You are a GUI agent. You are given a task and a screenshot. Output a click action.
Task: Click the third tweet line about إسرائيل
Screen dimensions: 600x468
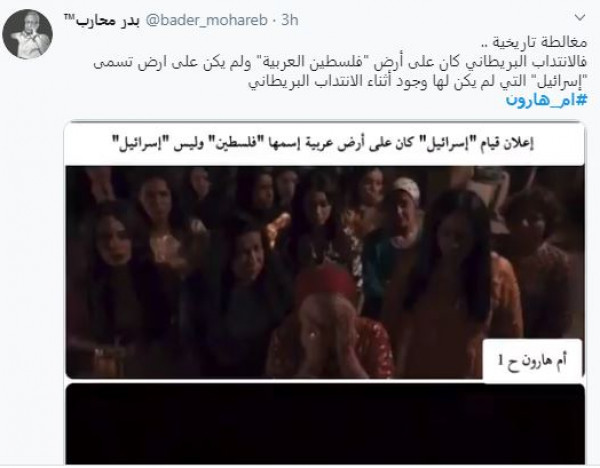click(417, 82)
